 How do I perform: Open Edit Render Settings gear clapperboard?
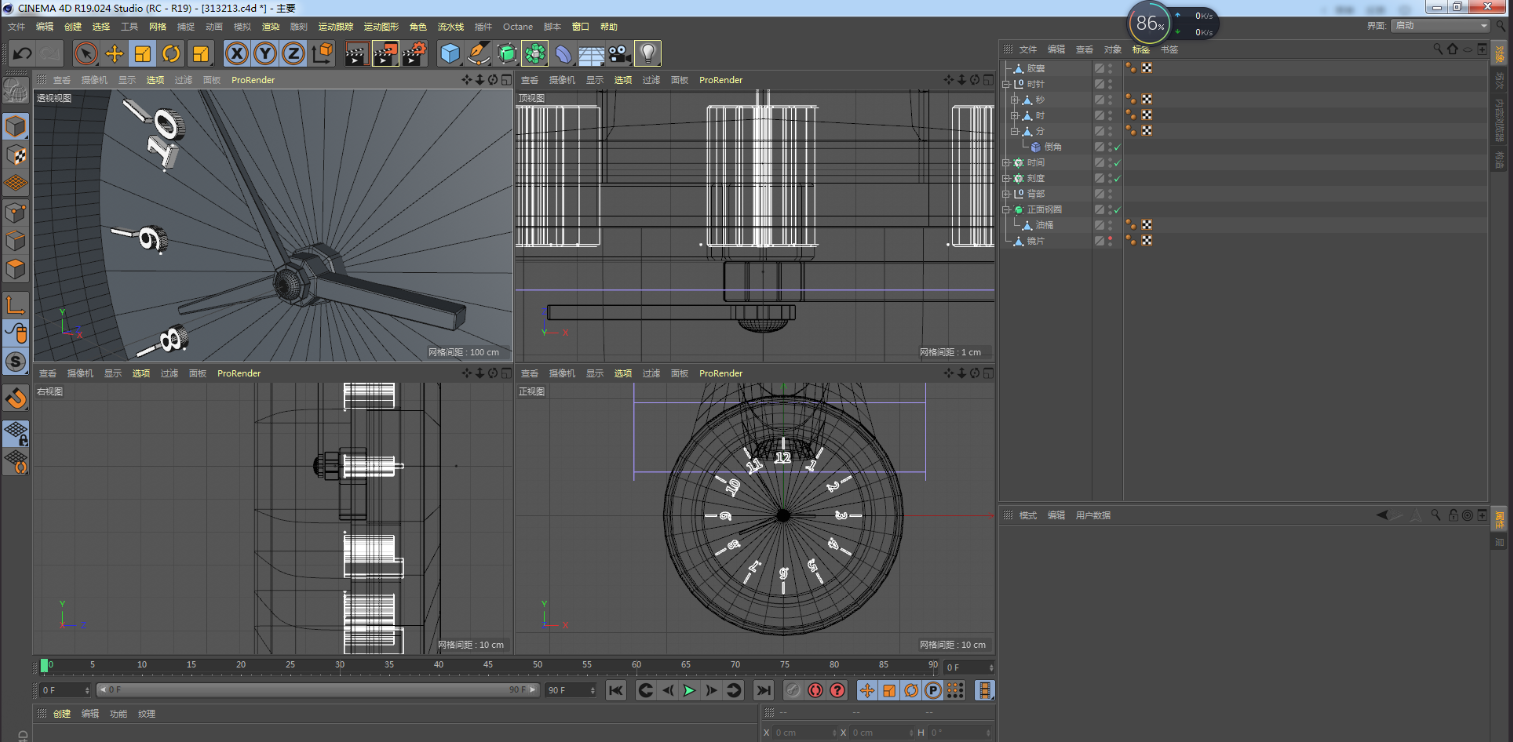414,53
